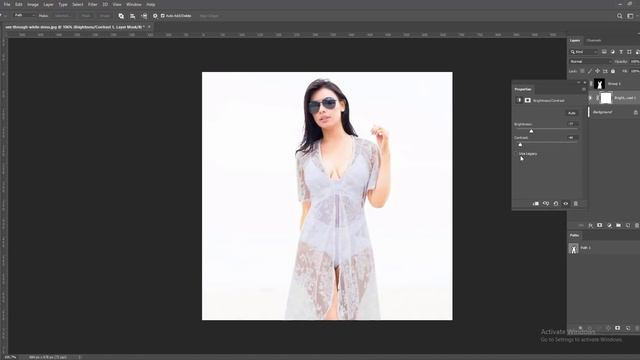The image size is (640, 360).
Task: Click the view previous state icon in Properties
Action: (546, 204)
